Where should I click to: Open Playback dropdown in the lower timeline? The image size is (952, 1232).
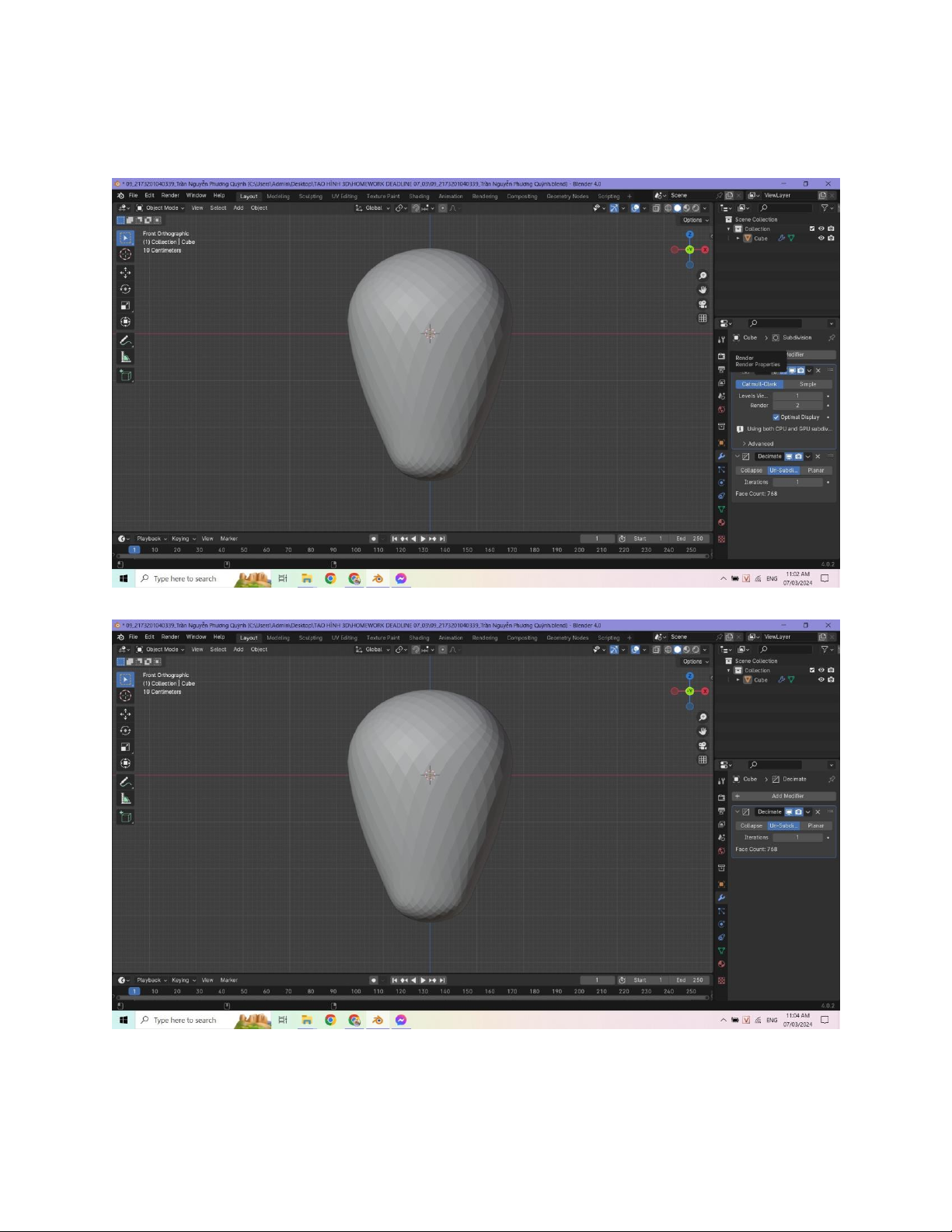pos(152,980)
